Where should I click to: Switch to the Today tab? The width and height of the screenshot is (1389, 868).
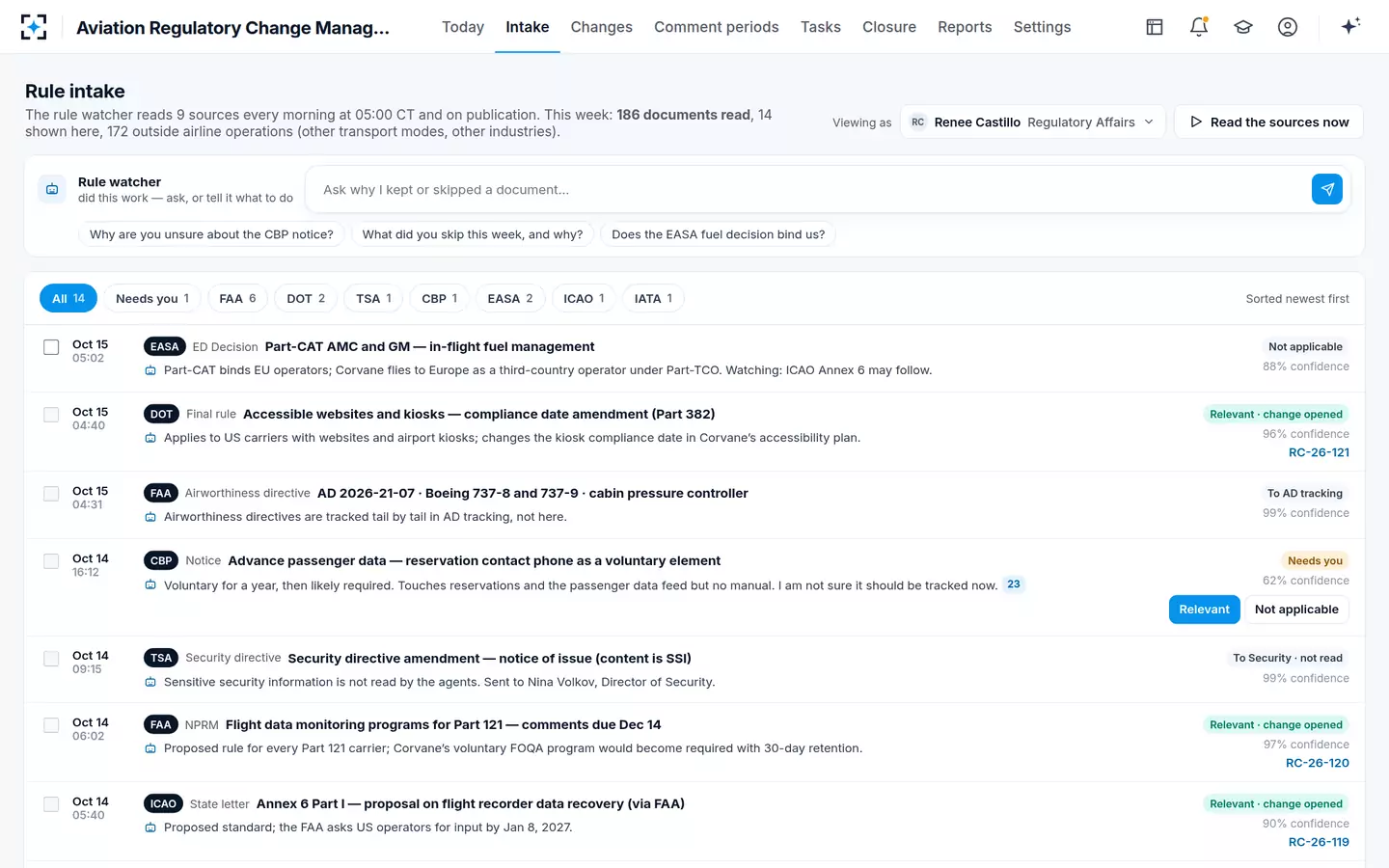click(463, 27)
